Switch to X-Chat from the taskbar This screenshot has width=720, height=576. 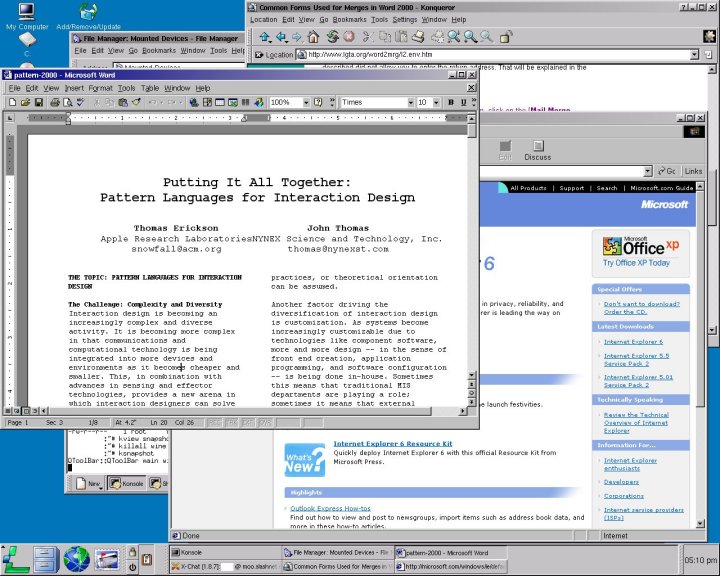(225, 566)
